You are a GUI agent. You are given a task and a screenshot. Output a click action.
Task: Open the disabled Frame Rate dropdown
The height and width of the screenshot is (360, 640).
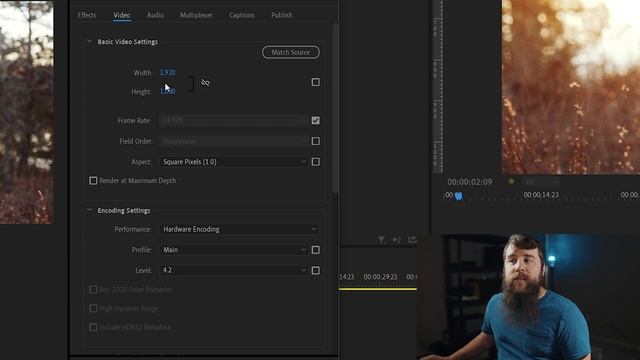click(234, 120)
